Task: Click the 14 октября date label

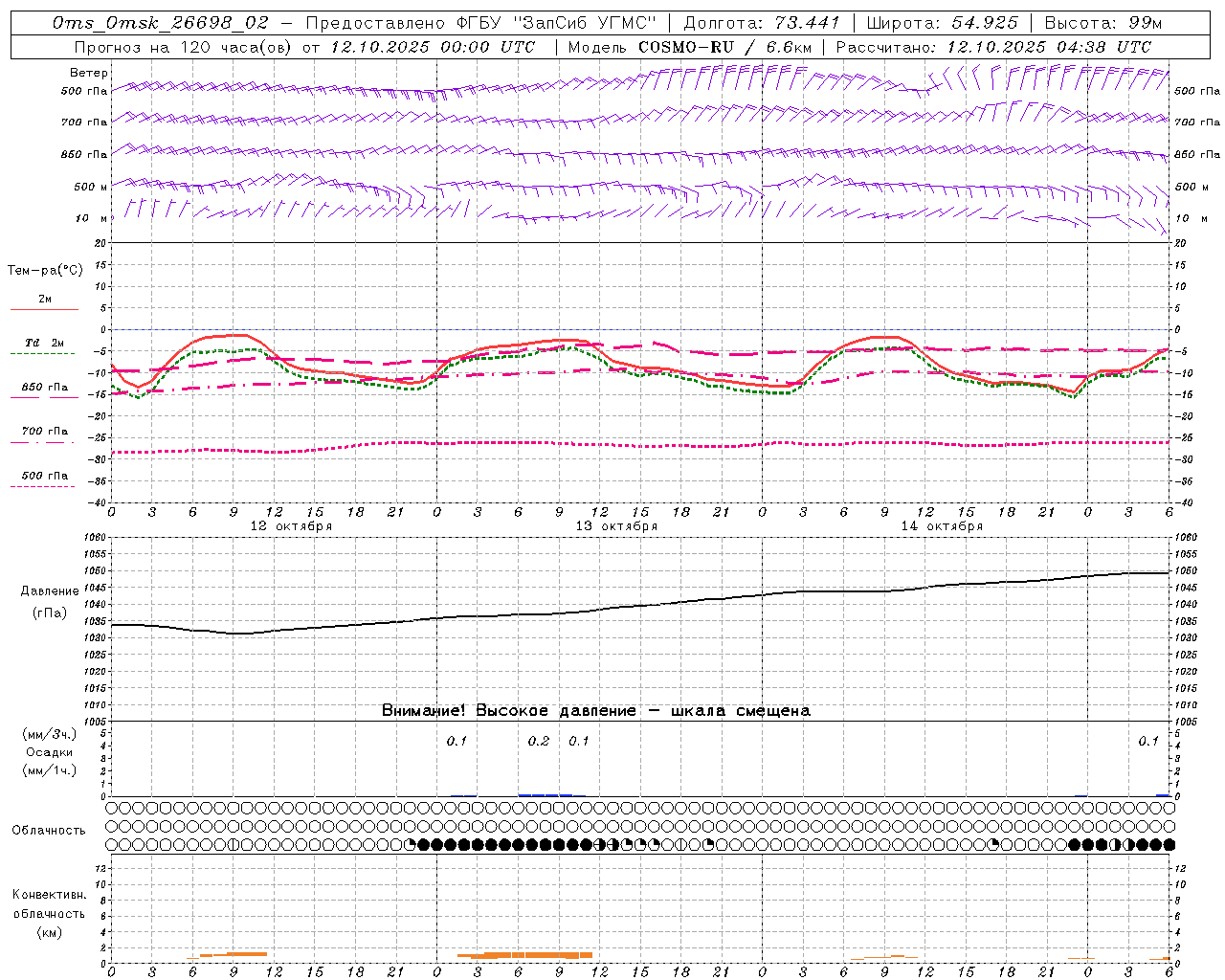Action: (x=942, y=526)
